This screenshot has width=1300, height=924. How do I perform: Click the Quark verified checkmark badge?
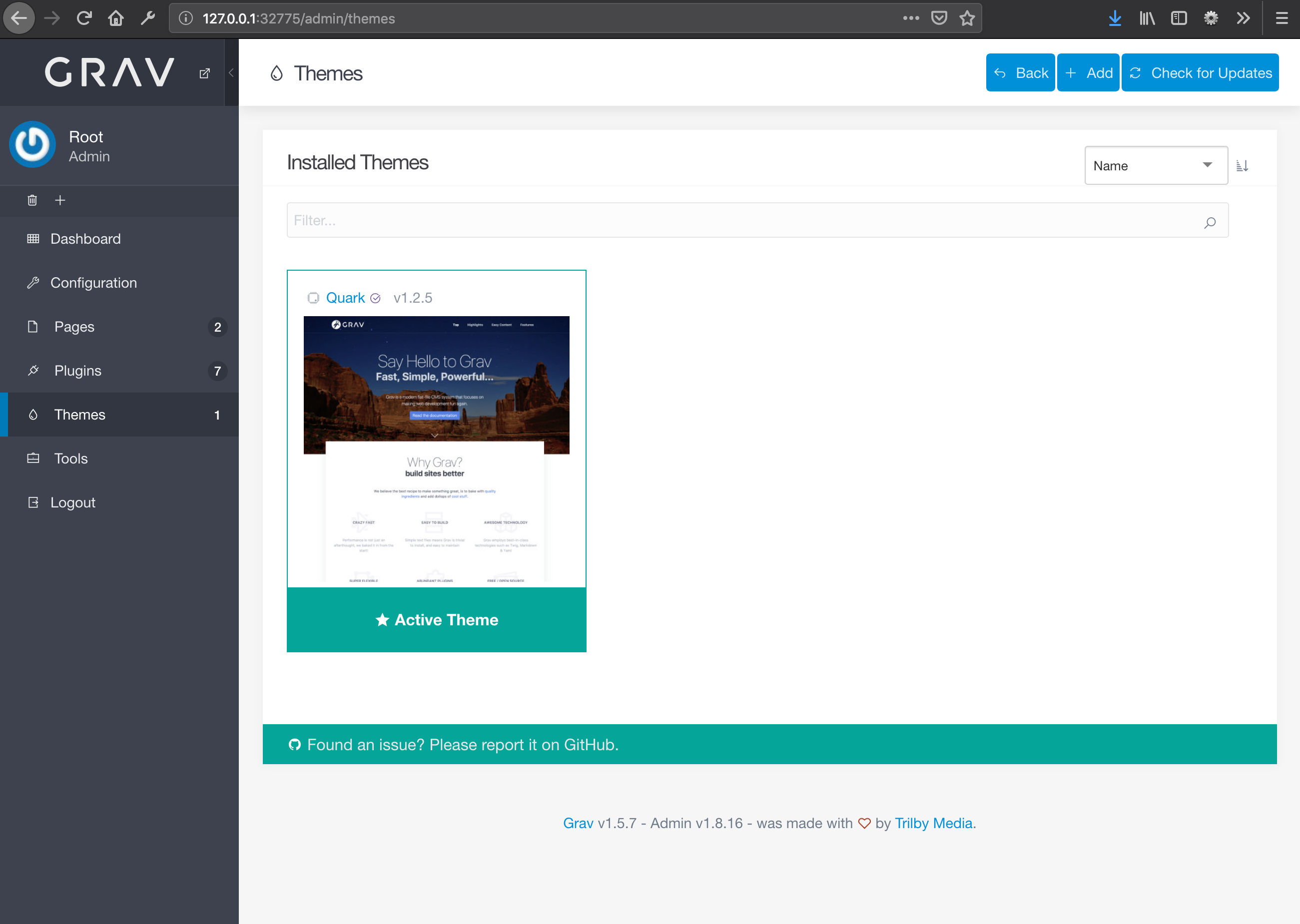tap(376, 298)
